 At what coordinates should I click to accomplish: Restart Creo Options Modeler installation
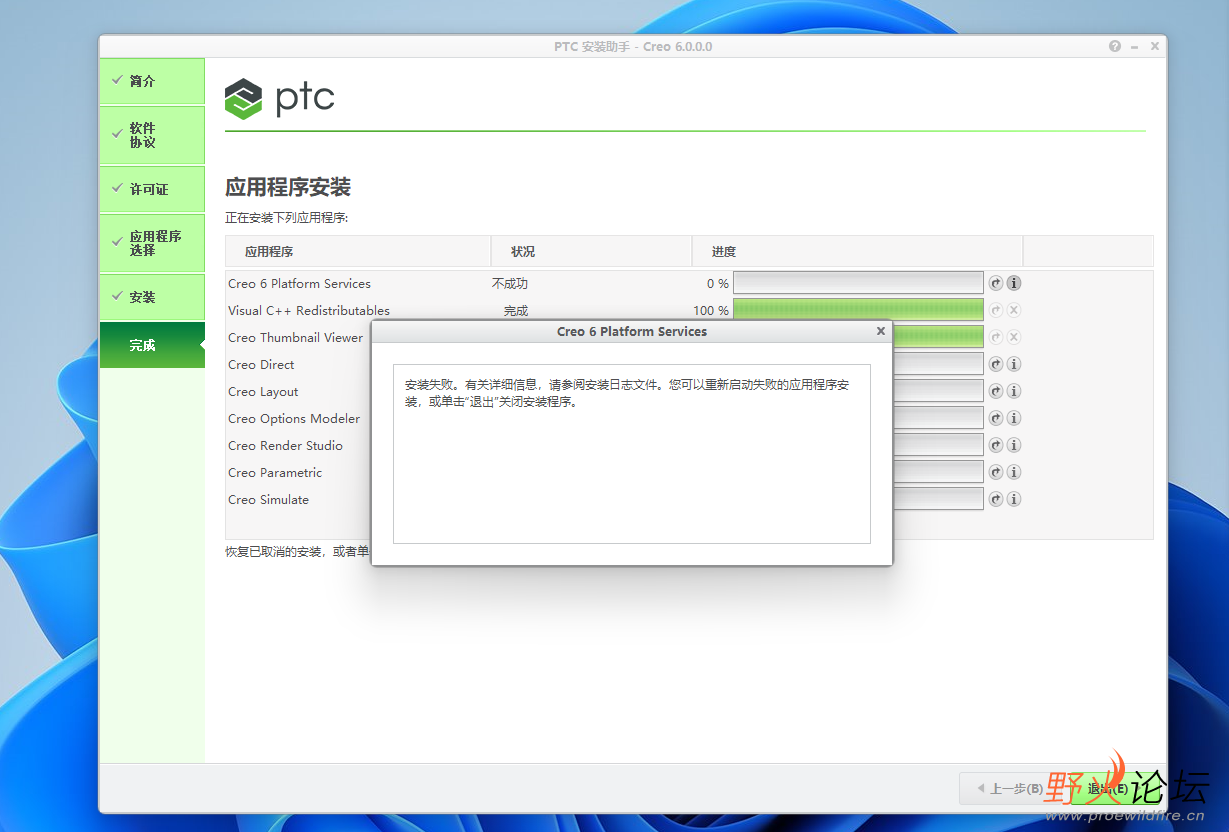click(996, 418)
